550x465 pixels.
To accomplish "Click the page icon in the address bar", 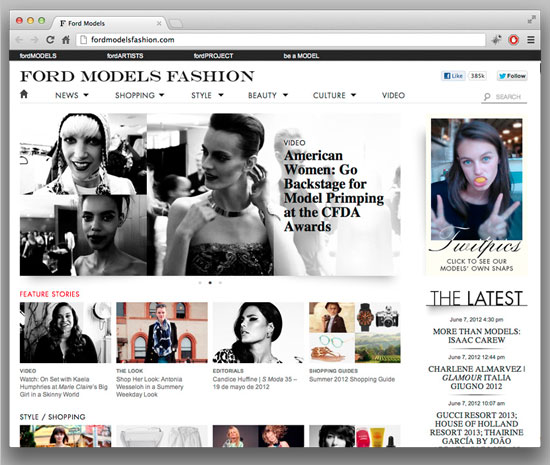I will (83, 40).
